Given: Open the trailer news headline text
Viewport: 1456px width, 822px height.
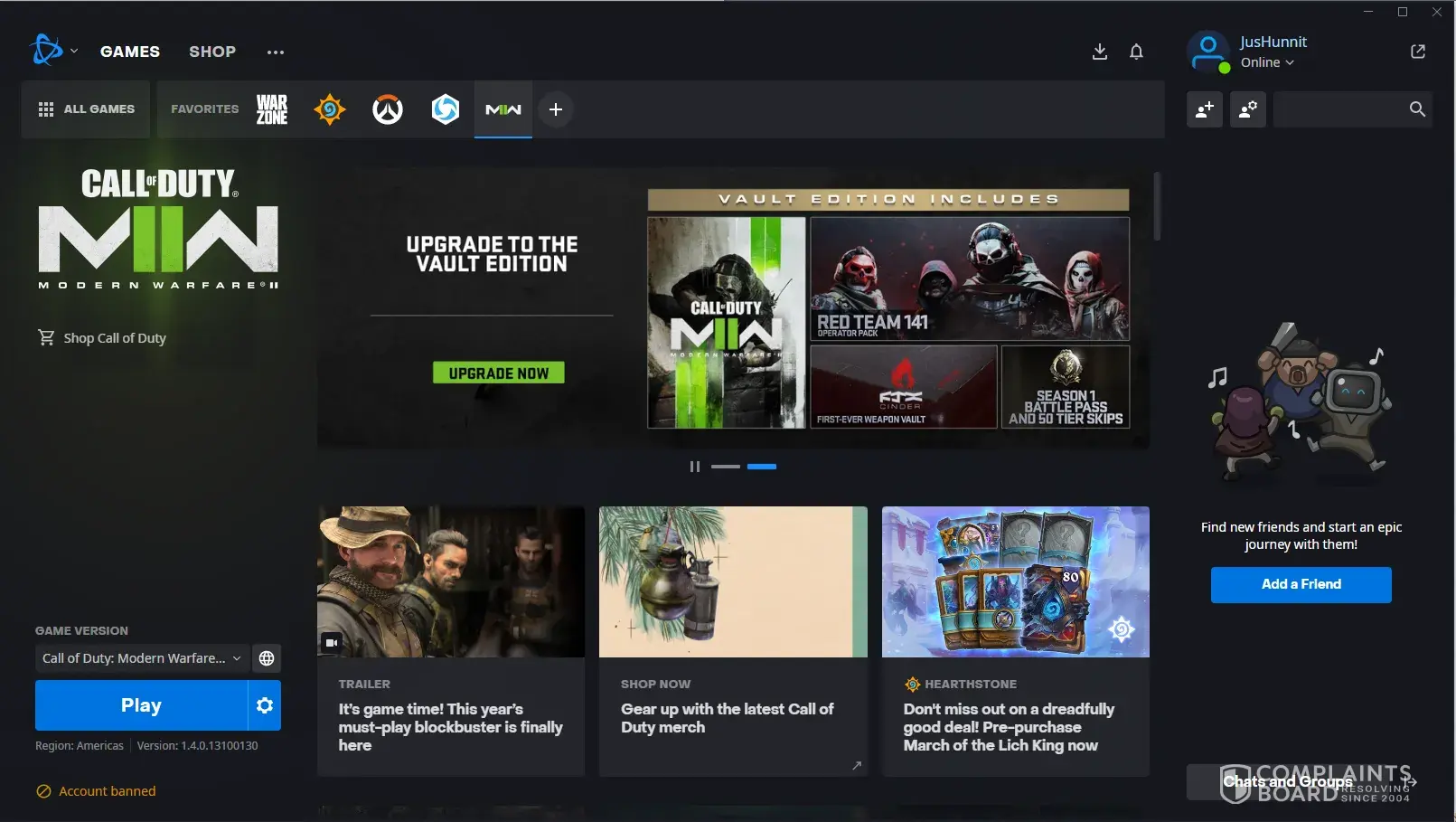Looking at the screenshot, I should click(x=451, y=727).
